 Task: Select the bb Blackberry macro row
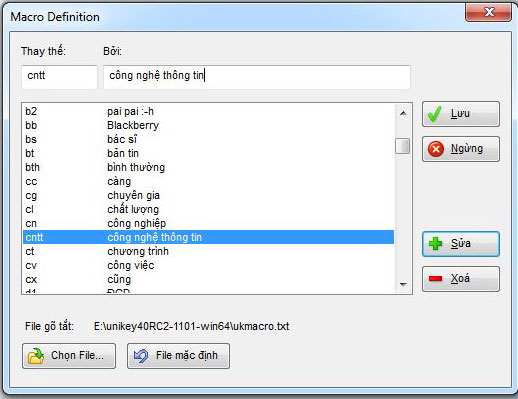pos(208,125)
